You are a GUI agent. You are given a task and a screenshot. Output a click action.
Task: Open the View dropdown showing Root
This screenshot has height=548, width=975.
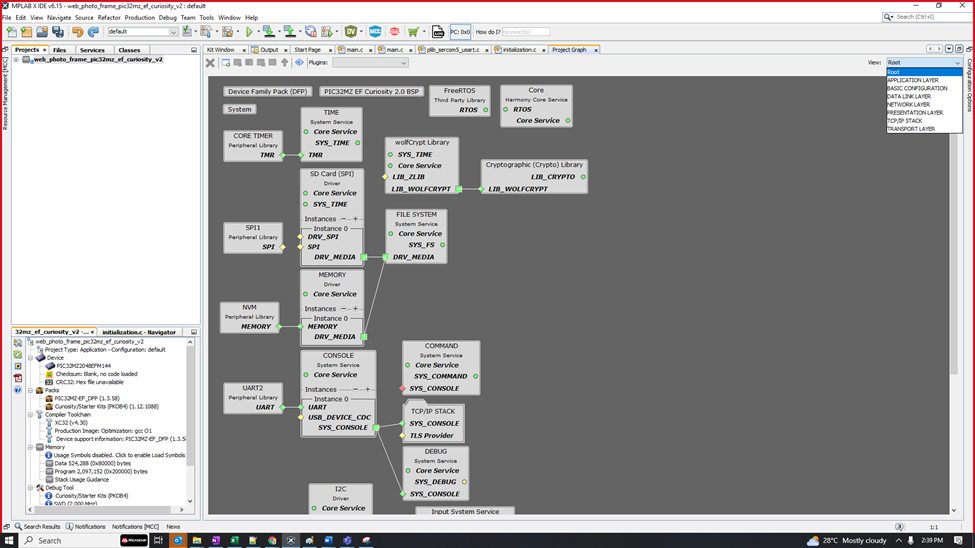coord(924,63)
